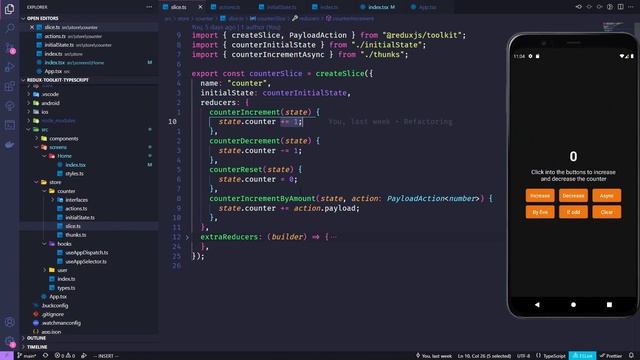Tap the Android back navigation button
This screenshot has height=360, width=640.
537,304
